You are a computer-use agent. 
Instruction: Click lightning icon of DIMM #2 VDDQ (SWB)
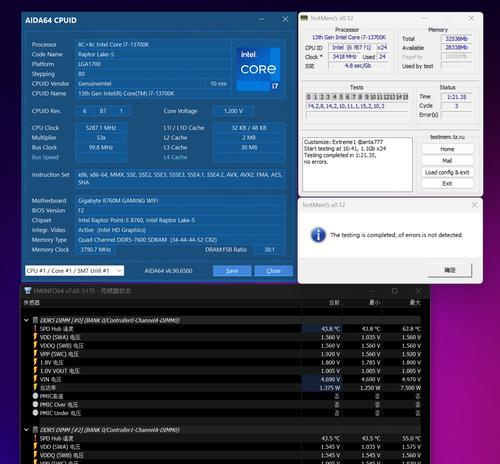tap(35, 455)
